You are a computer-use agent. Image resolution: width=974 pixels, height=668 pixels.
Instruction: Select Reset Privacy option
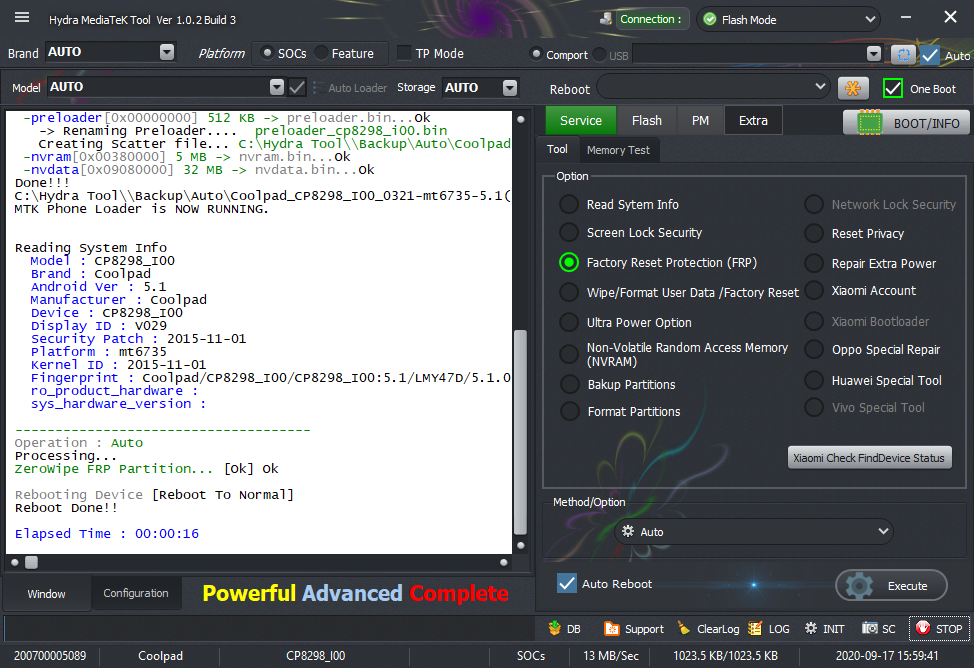click(814, 233)
